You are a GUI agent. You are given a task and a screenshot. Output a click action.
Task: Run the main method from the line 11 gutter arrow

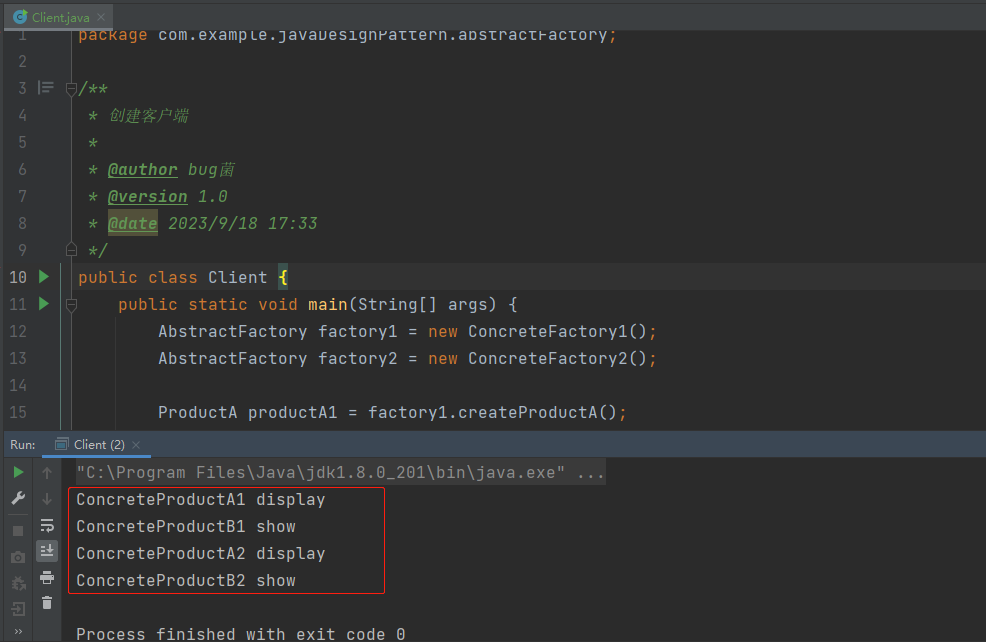tap(43, 304)
